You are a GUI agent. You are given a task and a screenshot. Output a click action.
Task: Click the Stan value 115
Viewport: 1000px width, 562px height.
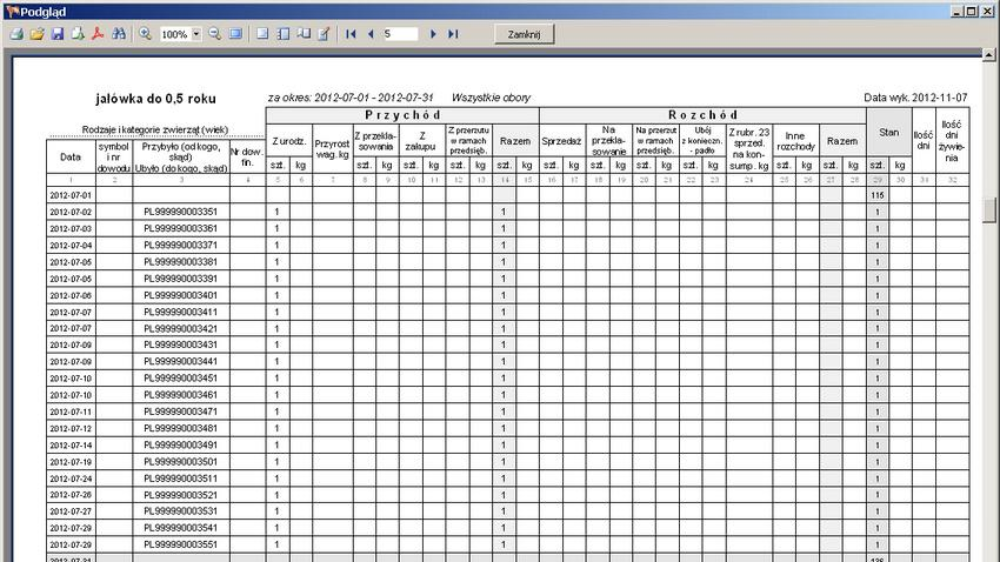click(878, 195)
